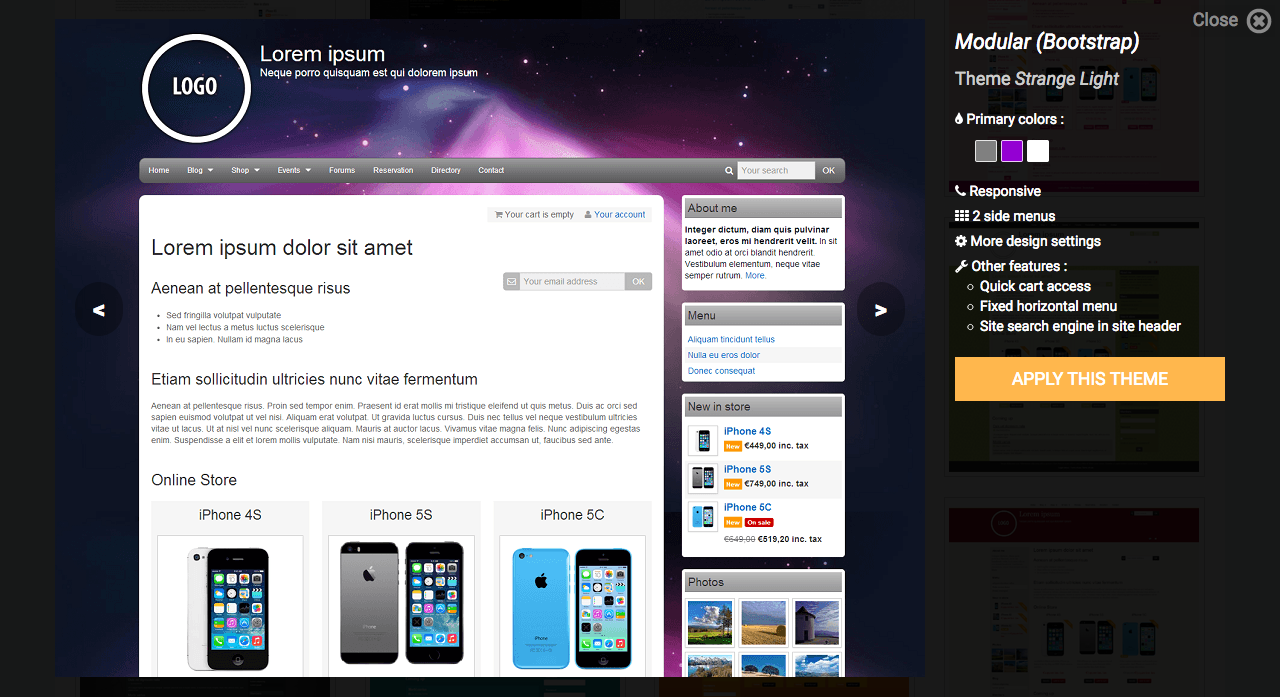Open the Shop dropdown menu
The image size is (1280, 697).
tap(245, 171)
